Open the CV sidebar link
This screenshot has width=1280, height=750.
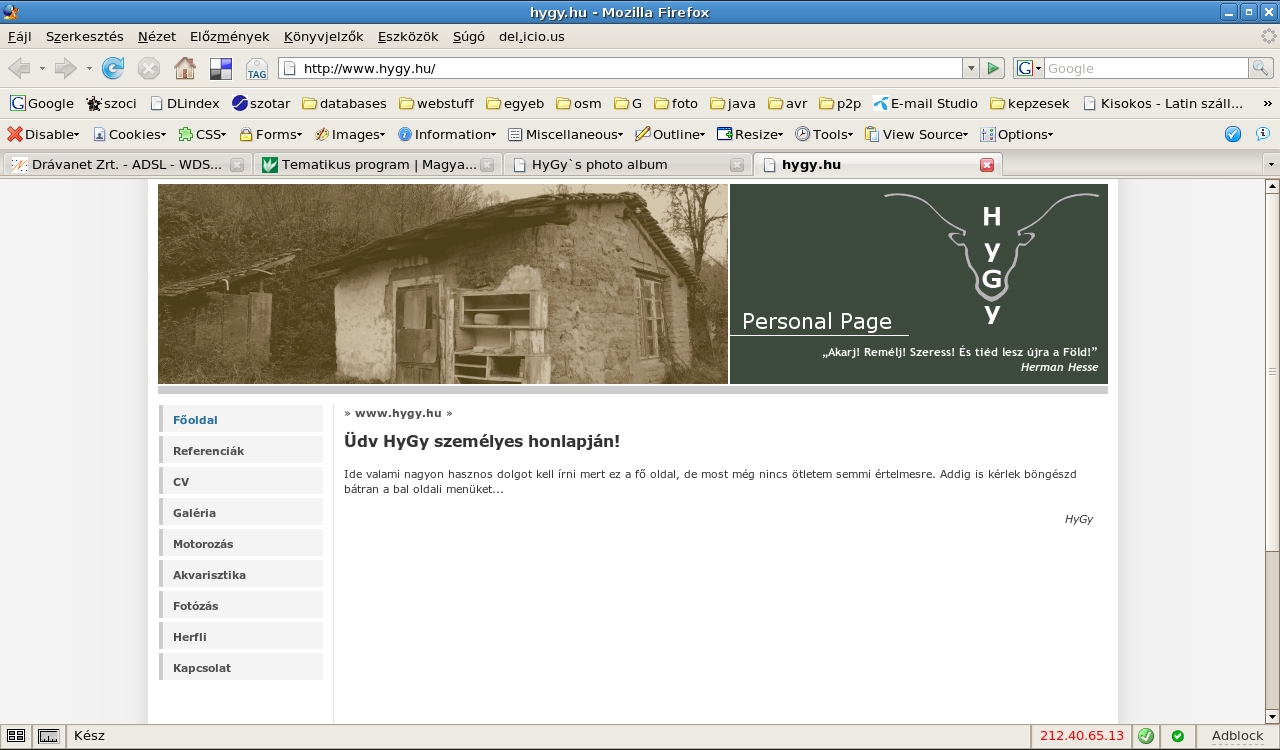pyautogui.click(x=241, y=482)
